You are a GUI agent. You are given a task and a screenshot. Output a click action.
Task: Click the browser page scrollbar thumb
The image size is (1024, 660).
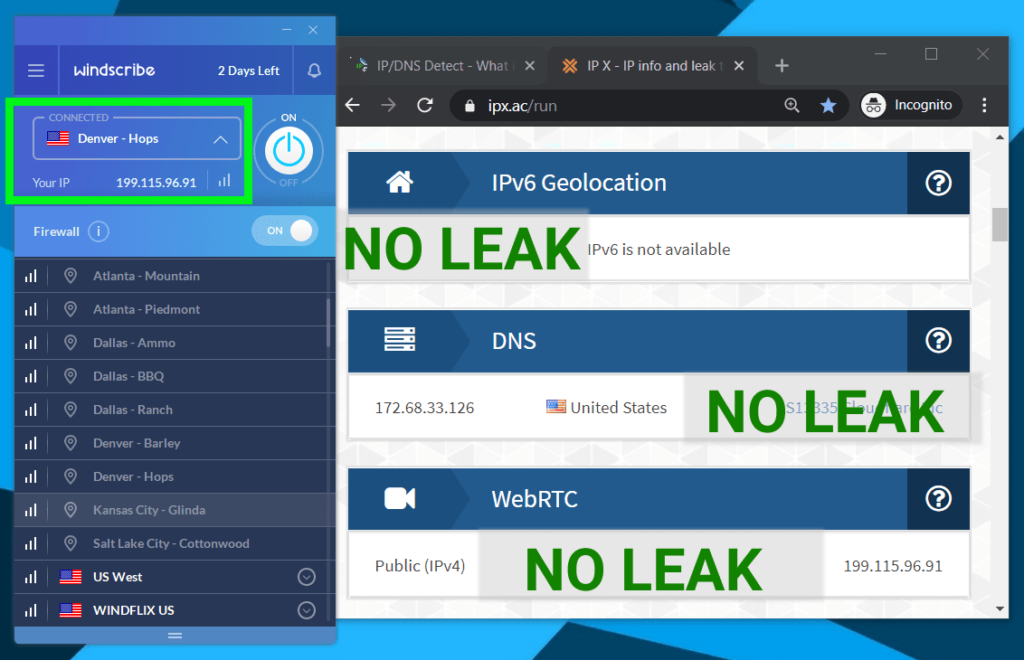(x=999, y=225)
